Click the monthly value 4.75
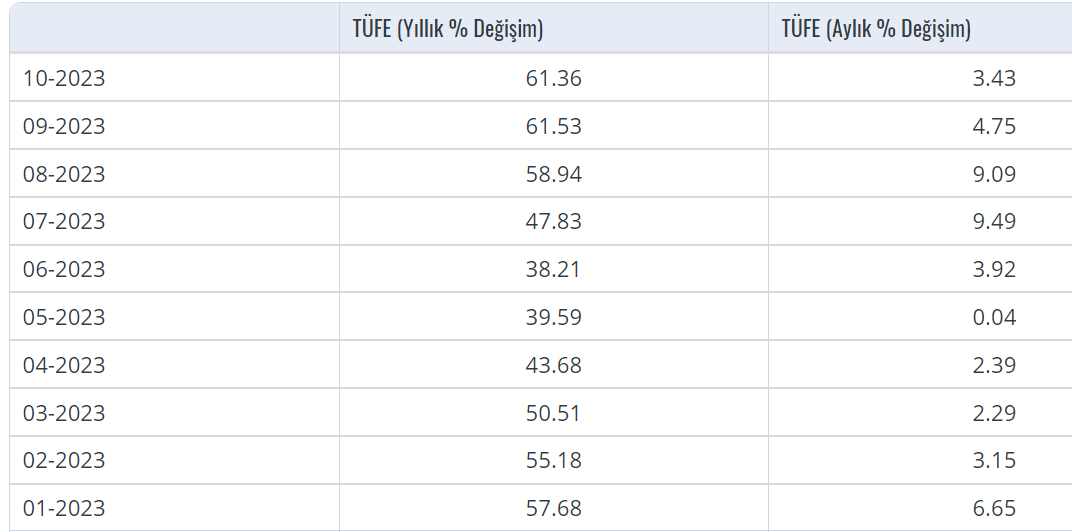 pos(994,127)
